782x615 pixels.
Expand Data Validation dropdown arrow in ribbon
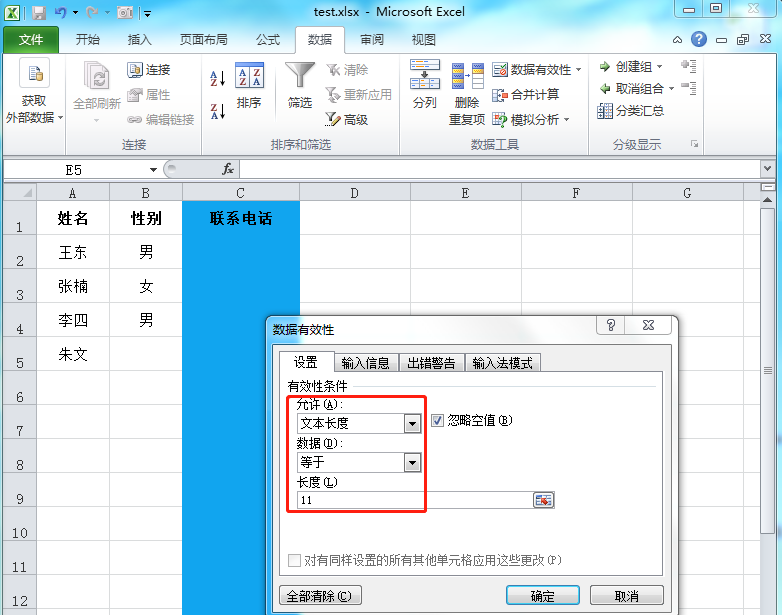(x=579, y=70)
